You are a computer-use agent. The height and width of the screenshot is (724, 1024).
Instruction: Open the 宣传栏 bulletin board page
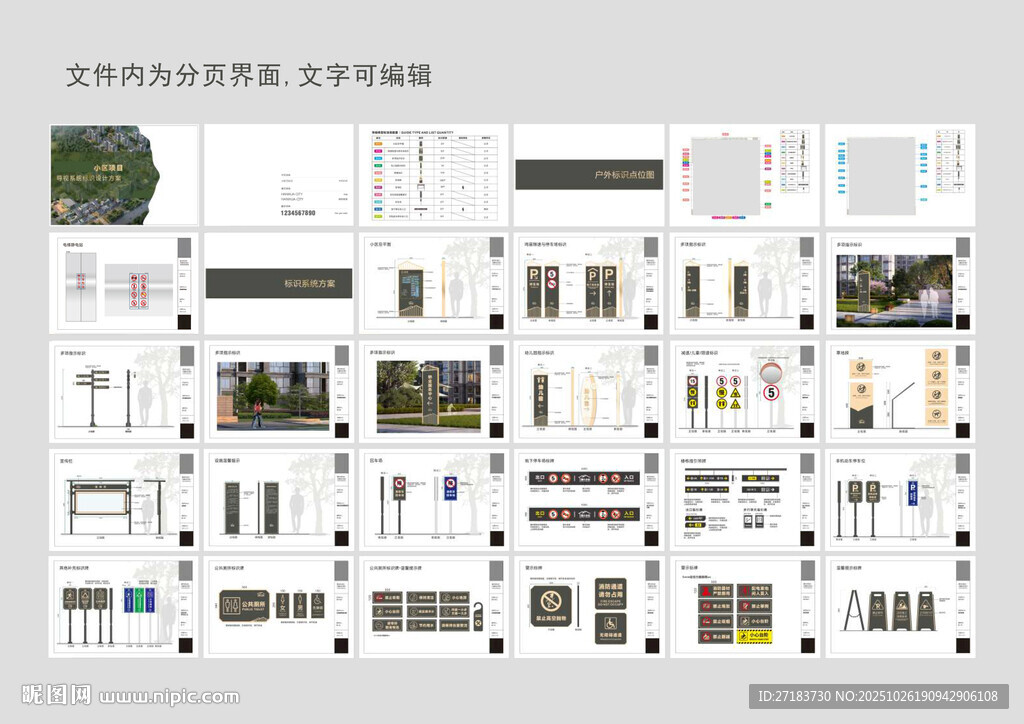[x=124, y=499]
